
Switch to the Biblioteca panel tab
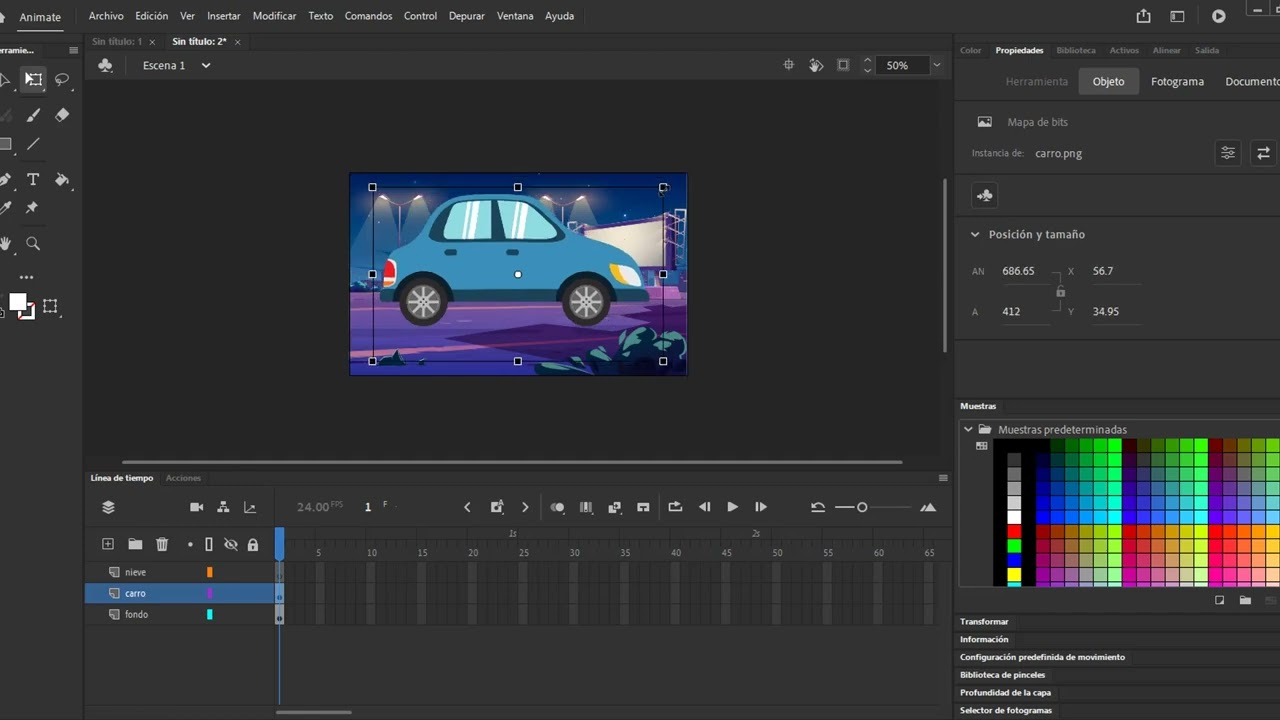click(1076, 50)
